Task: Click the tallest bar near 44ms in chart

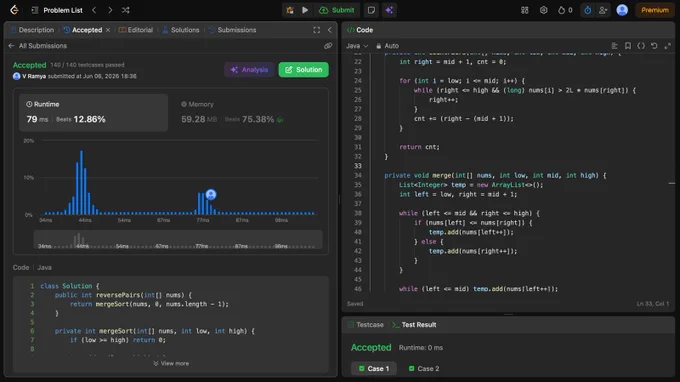Action: point(81,182)
